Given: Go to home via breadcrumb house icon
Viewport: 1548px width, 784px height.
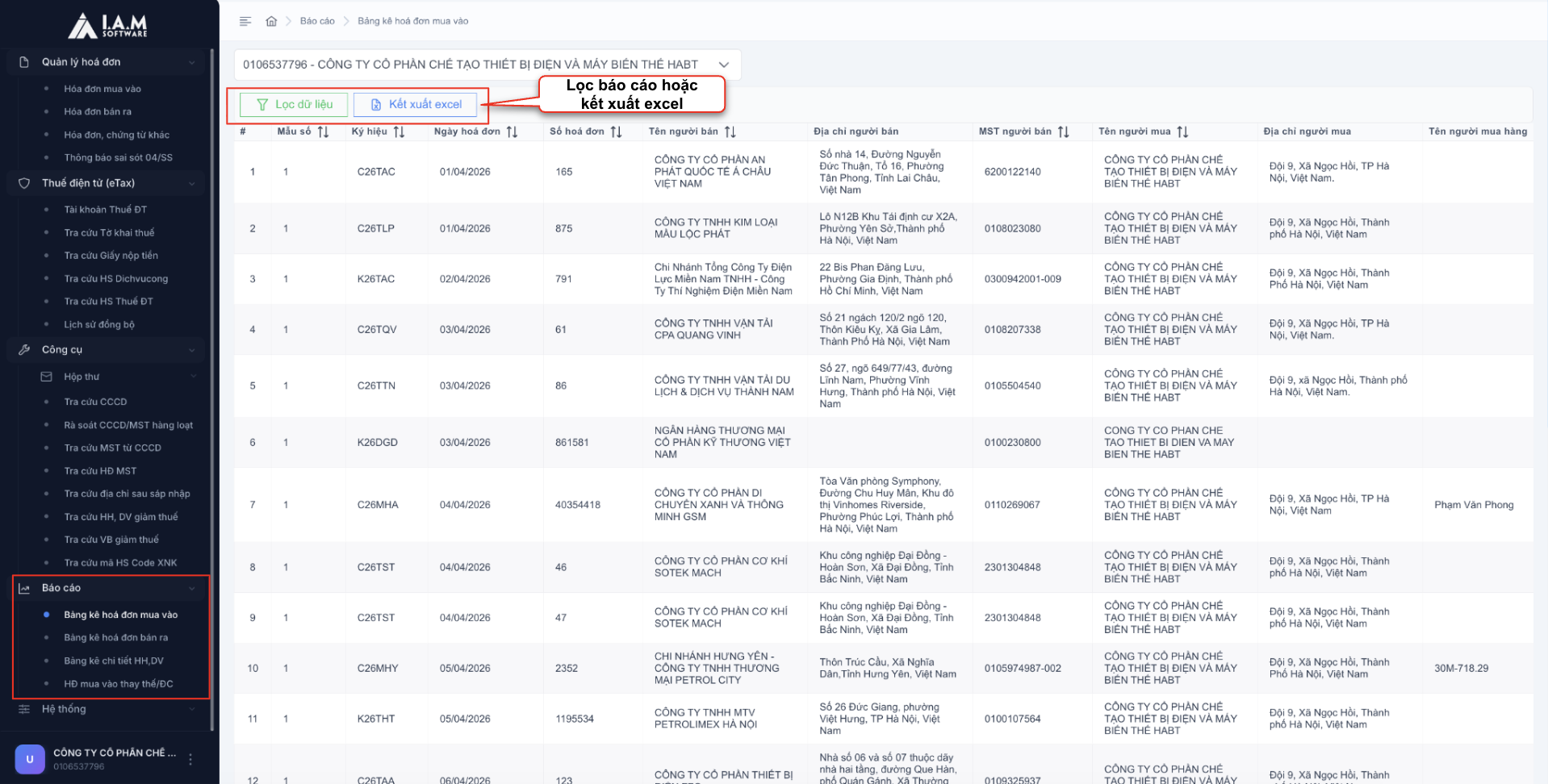Looking at the screenshot, I should pyautogui.click(x=271, y=21).
